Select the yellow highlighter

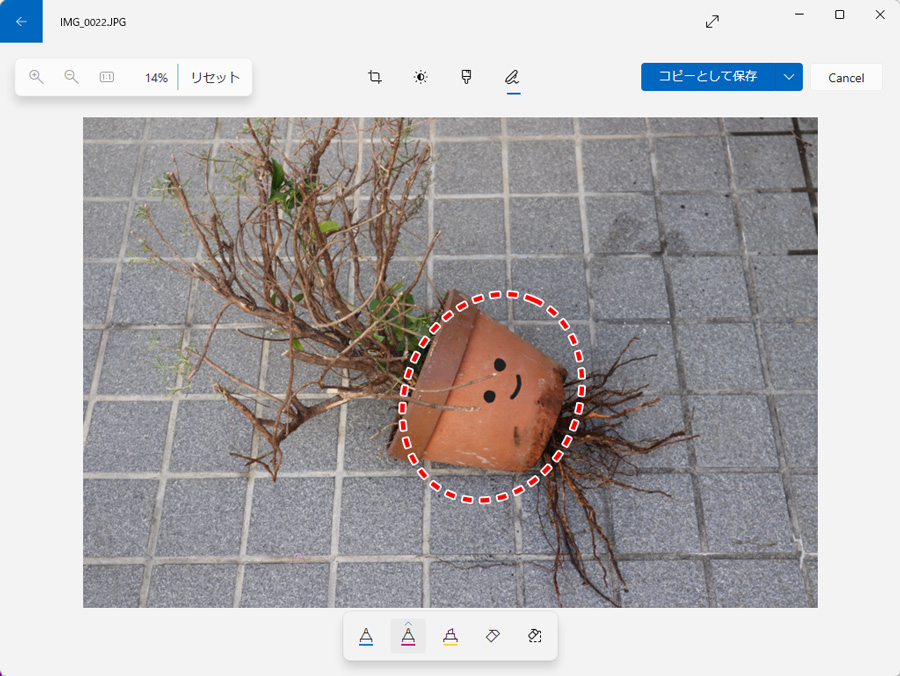coord(450,636)
